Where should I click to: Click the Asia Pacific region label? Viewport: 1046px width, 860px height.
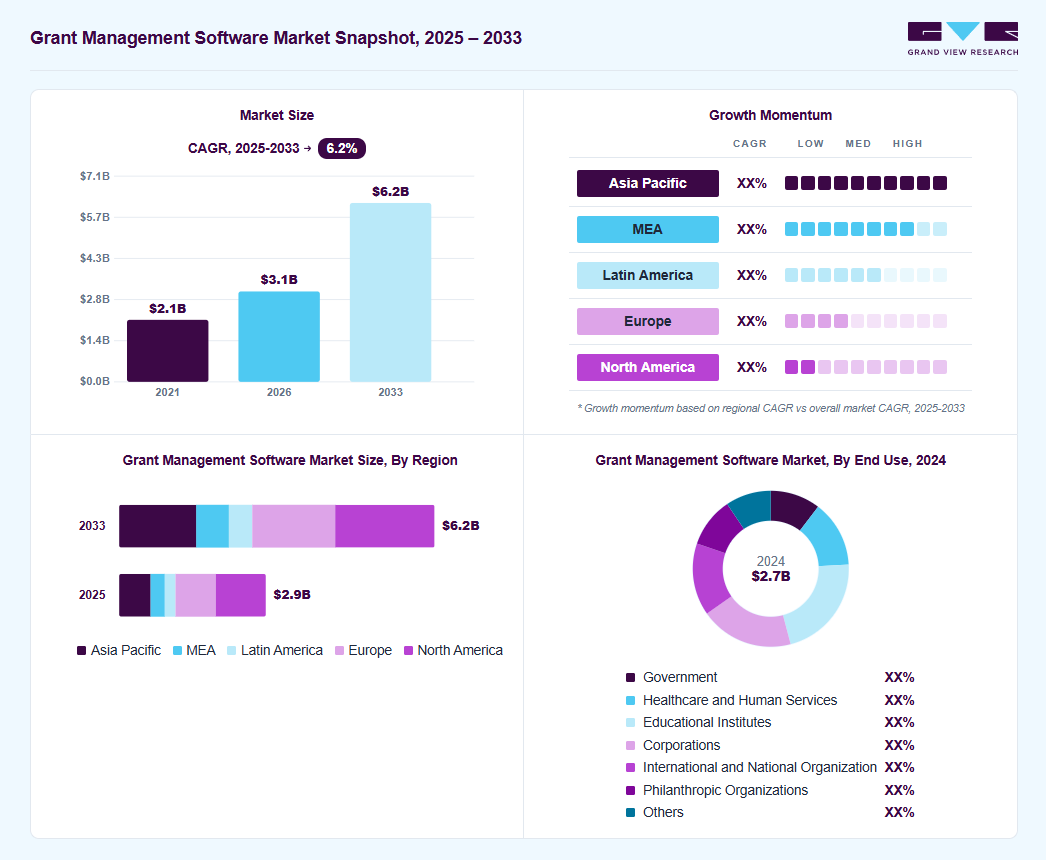click(648, 183)
